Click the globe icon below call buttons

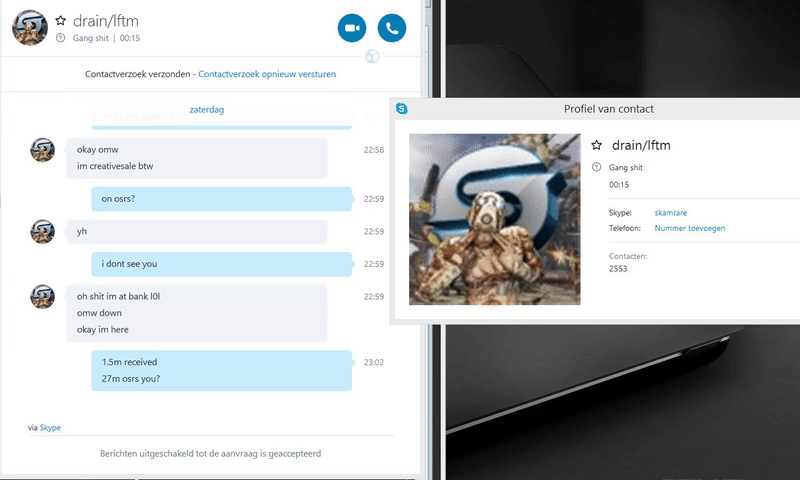coord(372,56)
